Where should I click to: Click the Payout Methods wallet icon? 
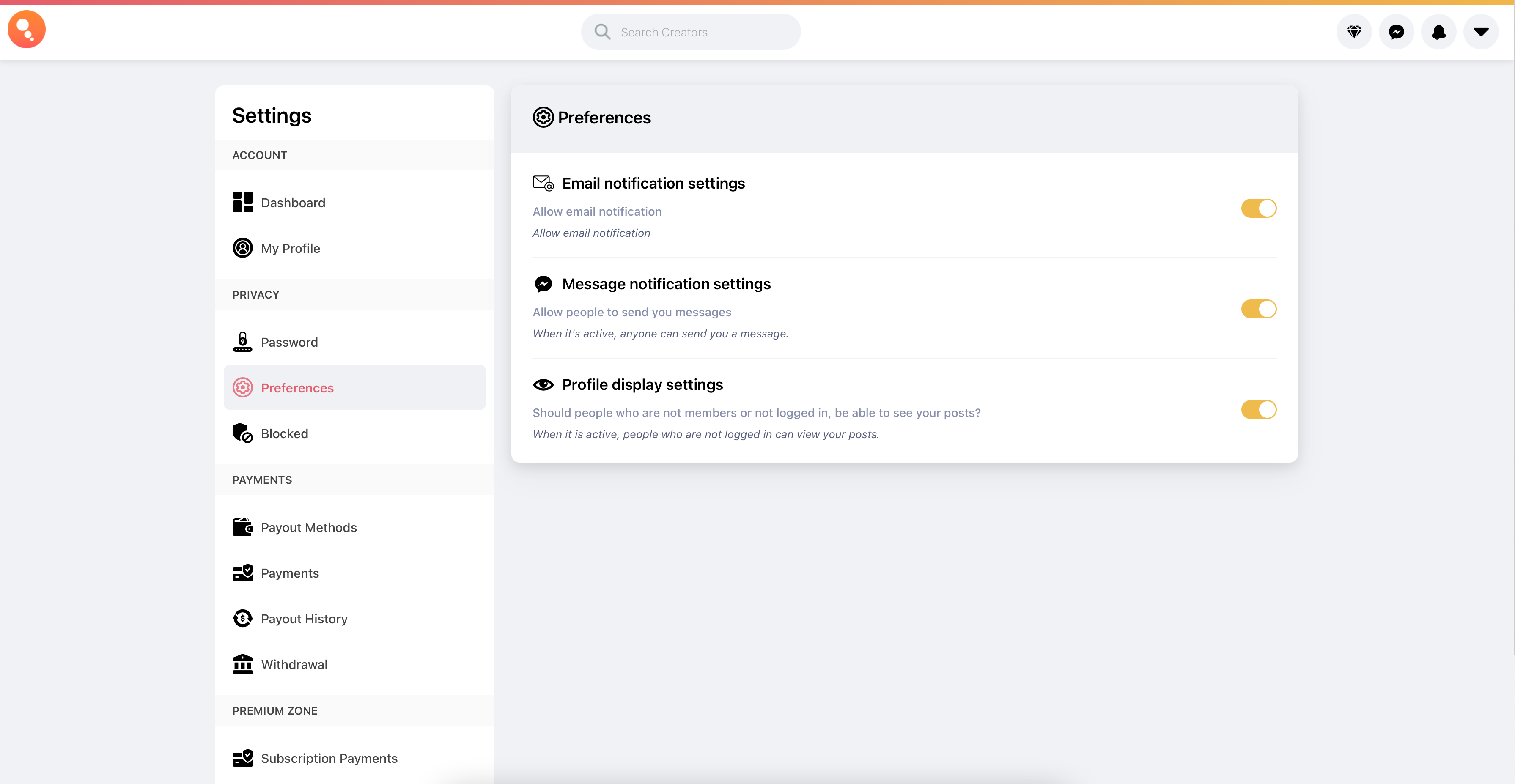[x=242, y=527]
